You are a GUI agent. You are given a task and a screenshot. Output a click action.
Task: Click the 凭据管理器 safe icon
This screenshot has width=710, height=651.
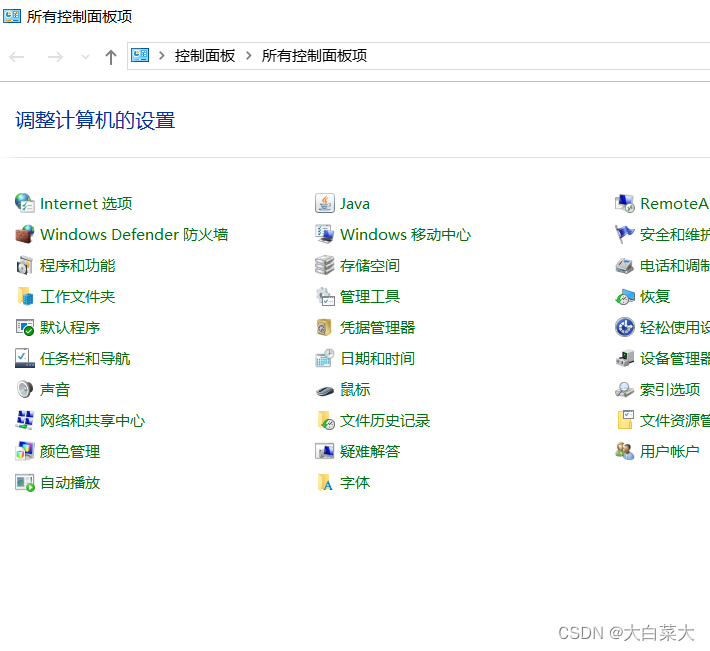[x=325, y=327]
